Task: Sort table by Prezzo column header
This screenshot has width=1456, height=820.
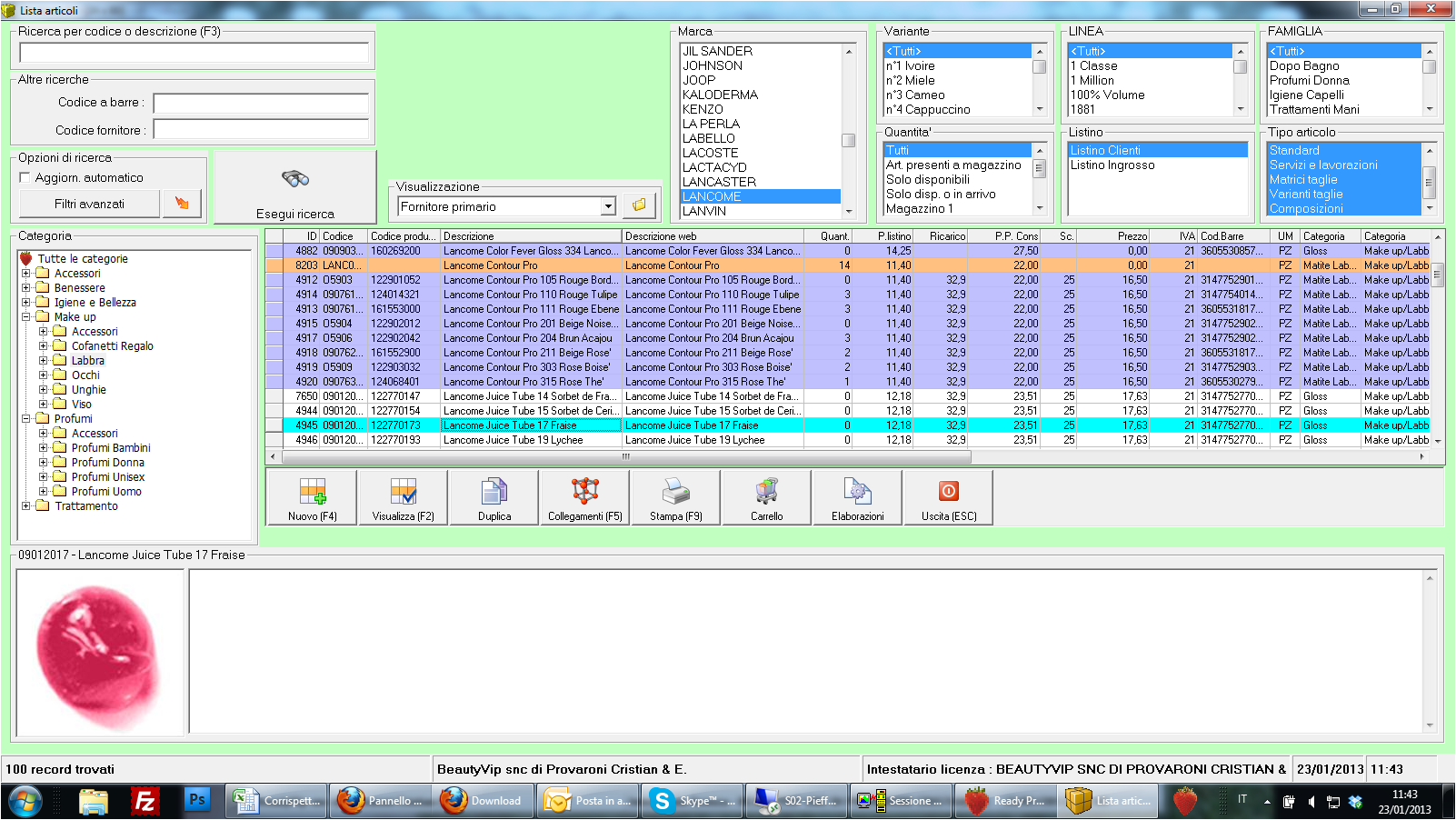Action: (1114, 235)
